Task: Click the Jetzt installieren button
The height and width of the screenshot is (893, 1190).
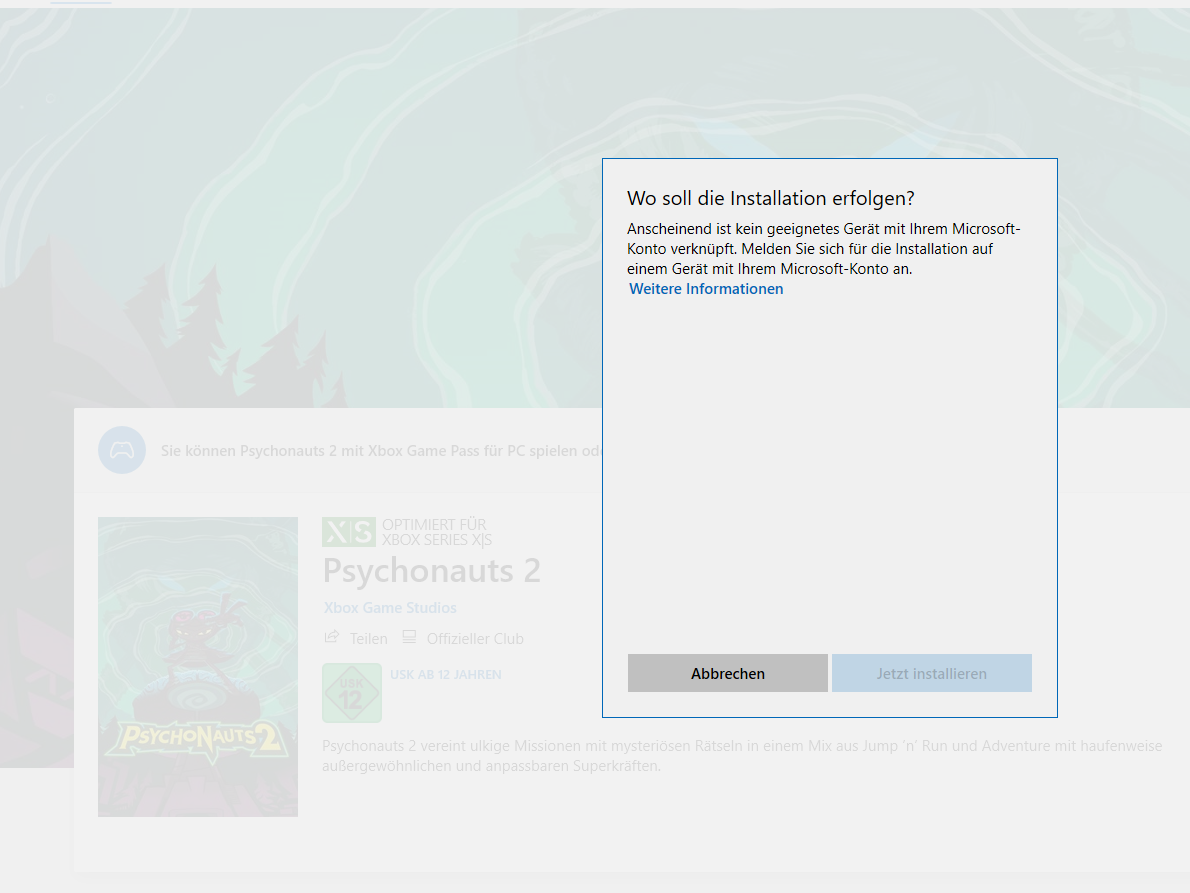Action: [931, 673]
